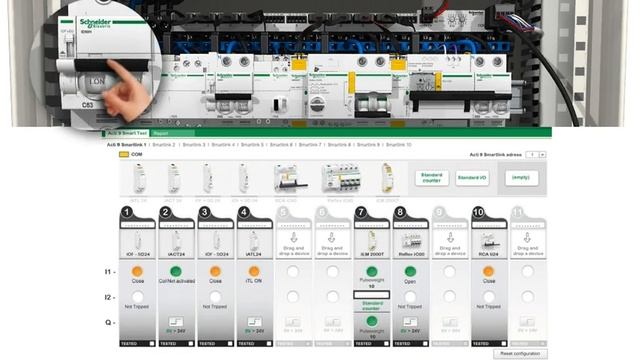Click the white I2 Not Tripped indicator in slot 3
Viewport: 640px width, 360px height.
(x=215, y=297)
